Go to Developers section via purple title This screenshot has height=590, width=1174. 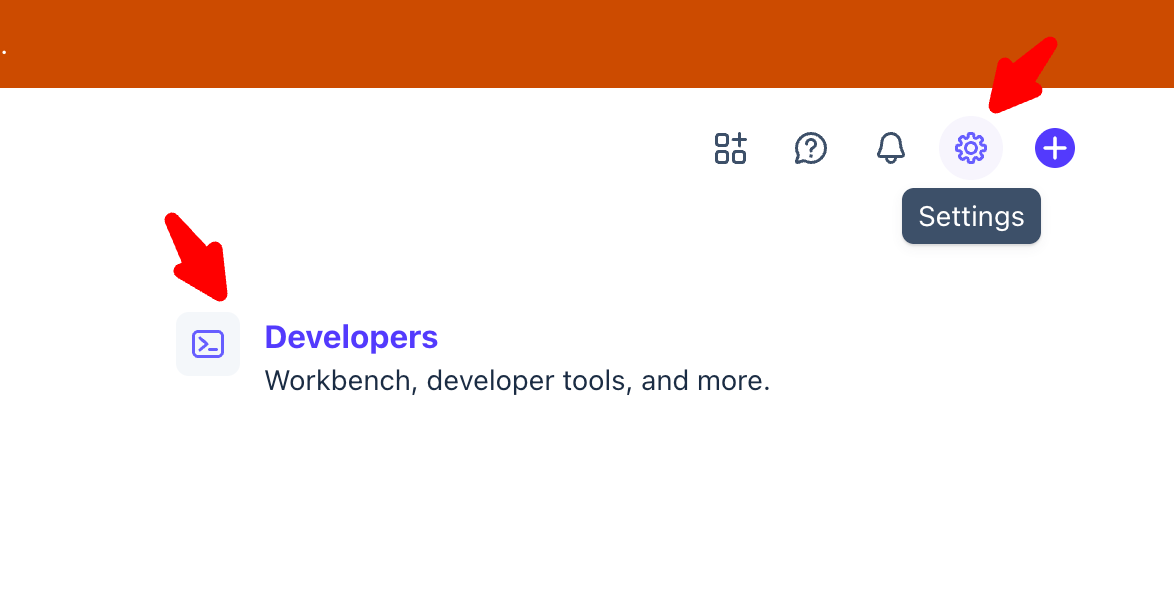click(x=351, y=337)
